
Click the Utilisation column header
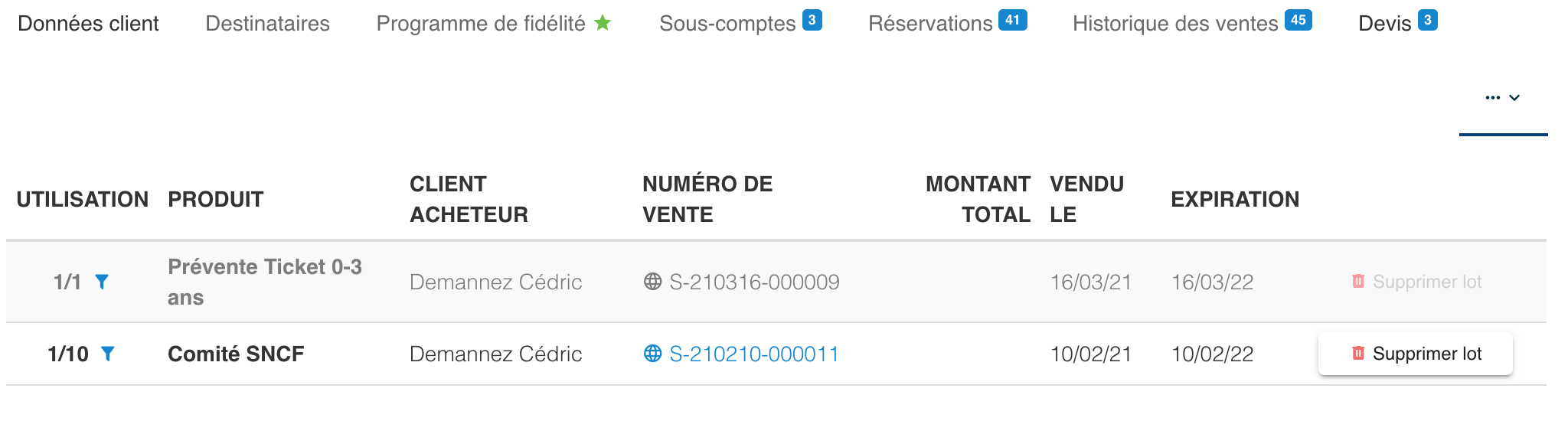(83, 199)
